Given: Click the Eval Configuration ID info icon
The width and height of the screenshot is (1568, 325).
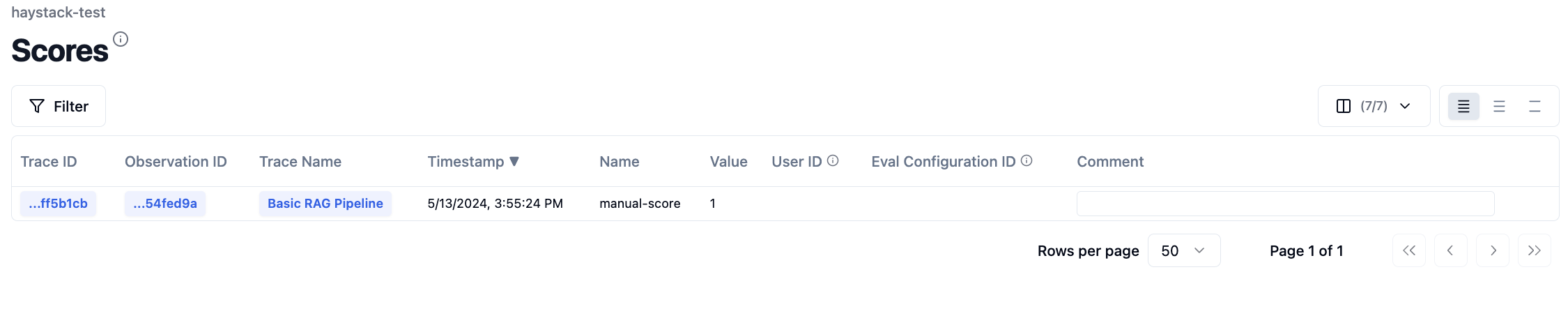Looking at the screenshot, I should coord(1027,161).
